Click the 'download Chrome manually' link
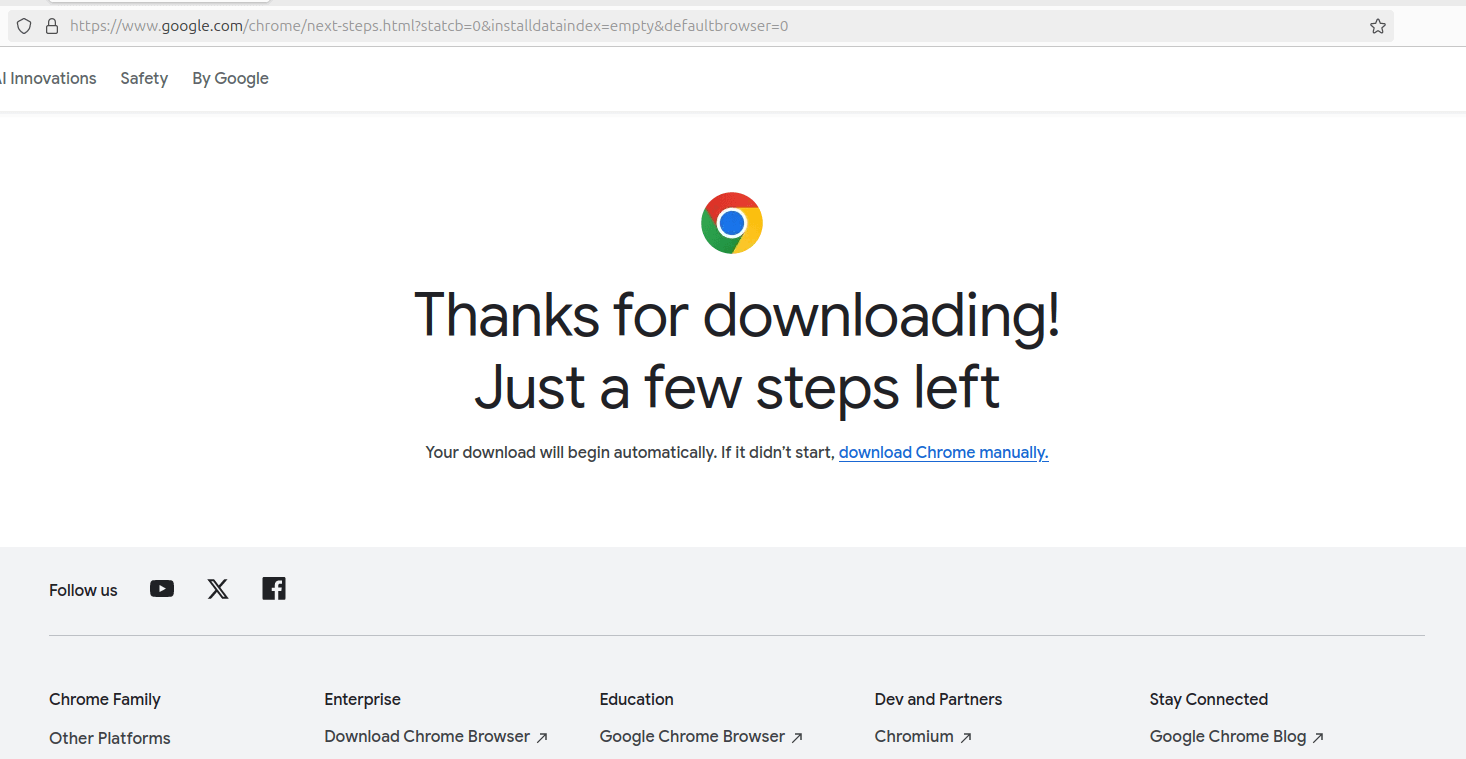The width and height of the screenshot is (1466, 759). pos(943,452)
